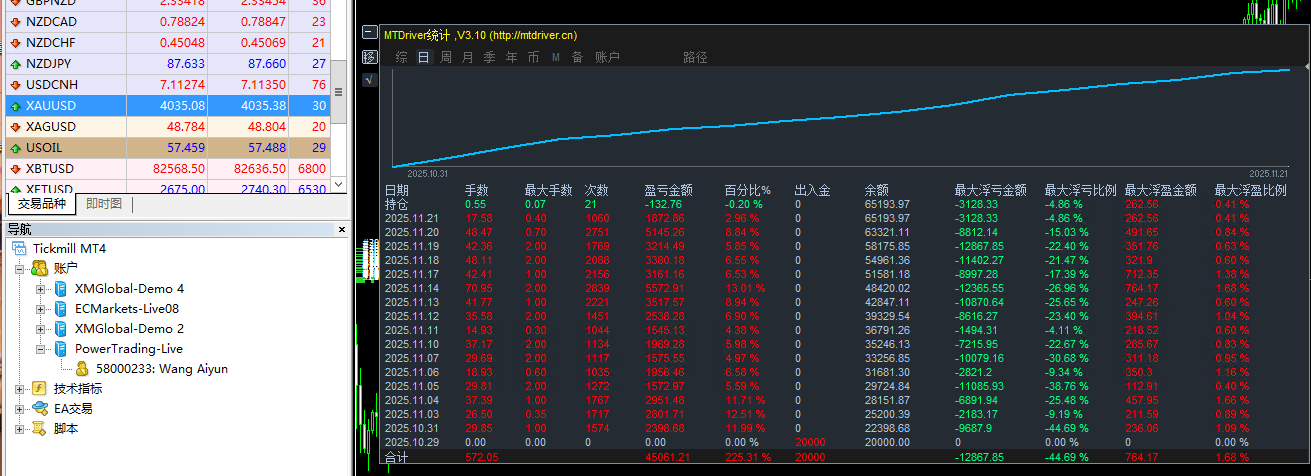
Task: Click the down arrow icon beside XBTUSD
Action: pyautogui.click(x=16, y=168)
